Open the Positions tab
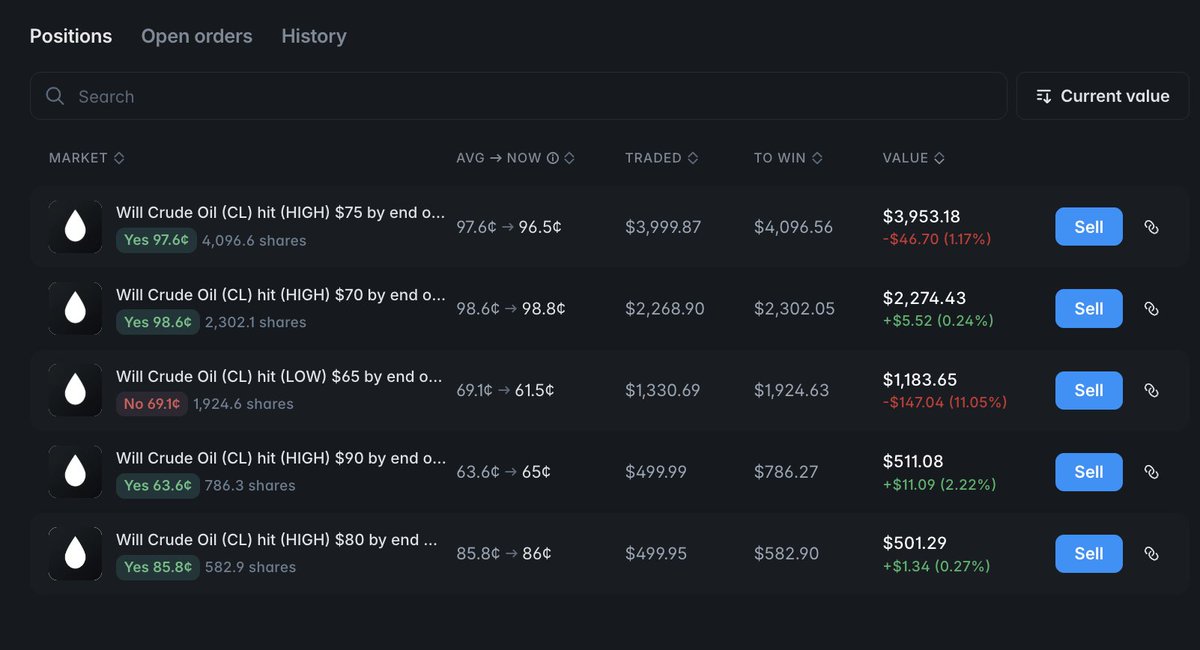Image resolution: width=1200 pixels, height=650 pixels. click(x=71, y=36)
